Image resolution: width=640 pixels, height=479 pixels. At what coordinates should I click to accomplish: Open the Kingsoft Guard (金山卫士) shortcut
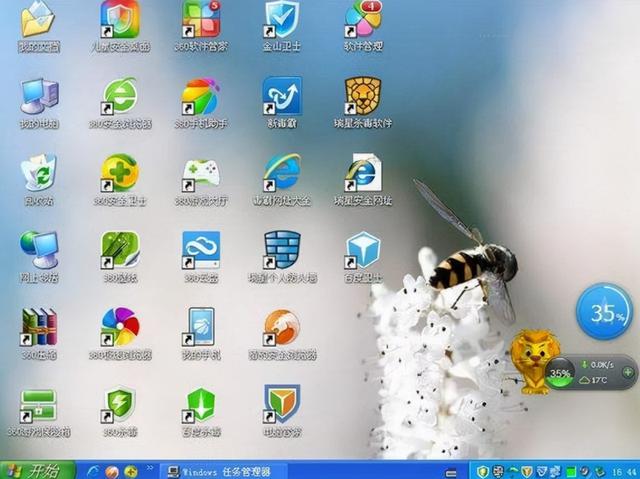[282, 20]
